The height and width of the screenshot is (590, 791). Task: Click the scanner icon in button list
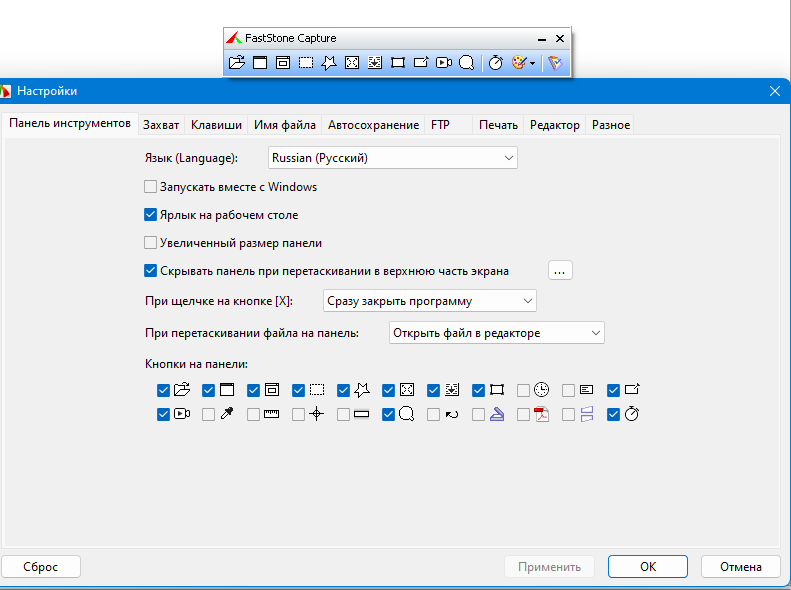497,414
